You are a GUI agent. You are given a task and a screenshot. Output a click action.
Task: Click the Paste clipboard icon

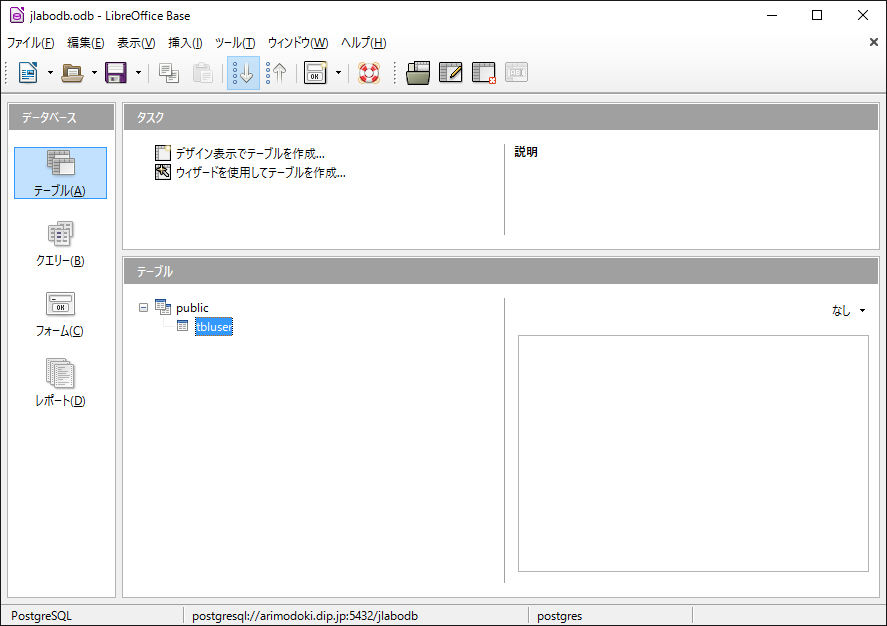[203, 73]
